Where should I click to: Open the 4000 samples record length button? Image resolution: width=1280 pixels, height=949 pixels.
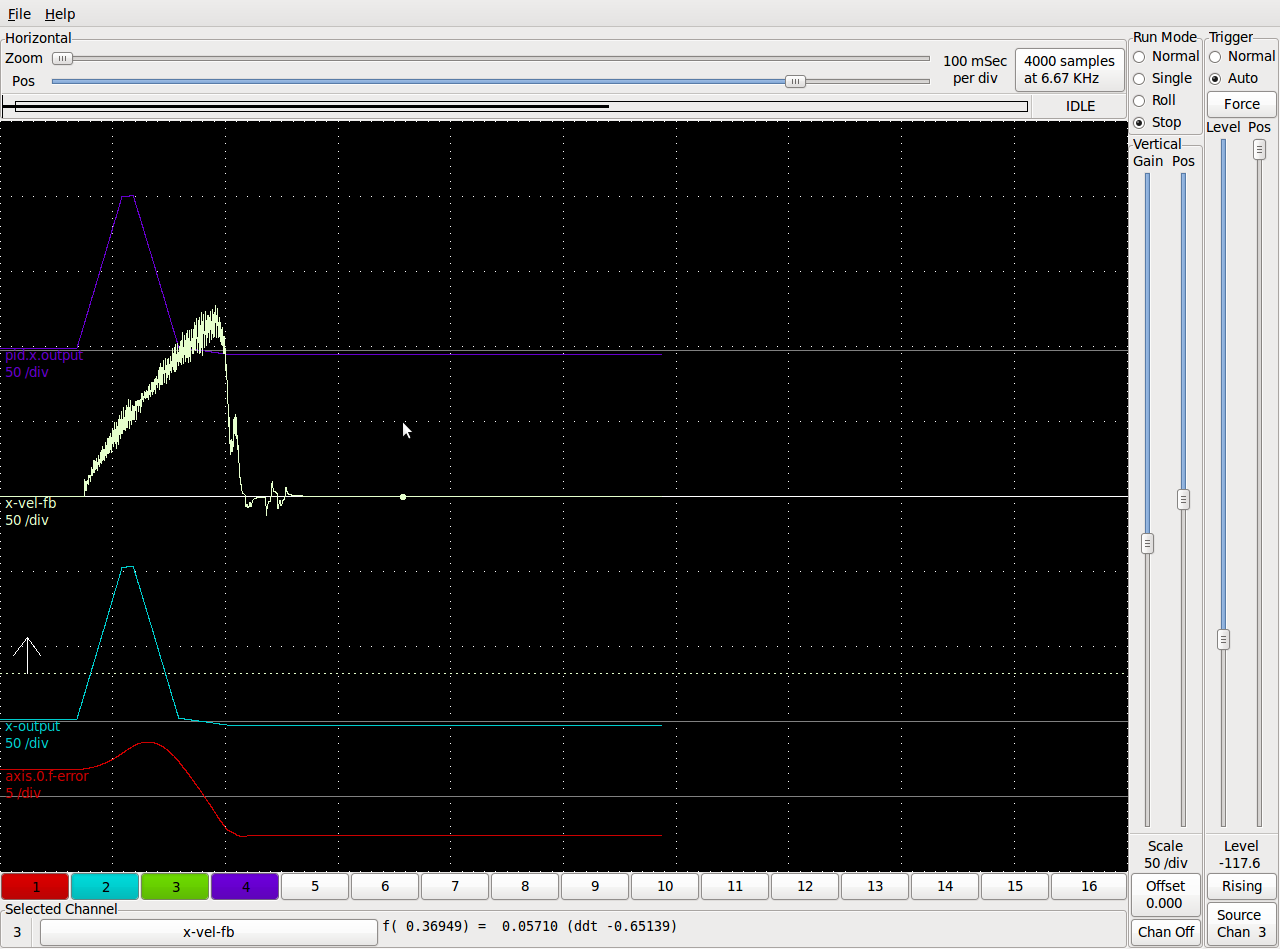click(1070, 69)
